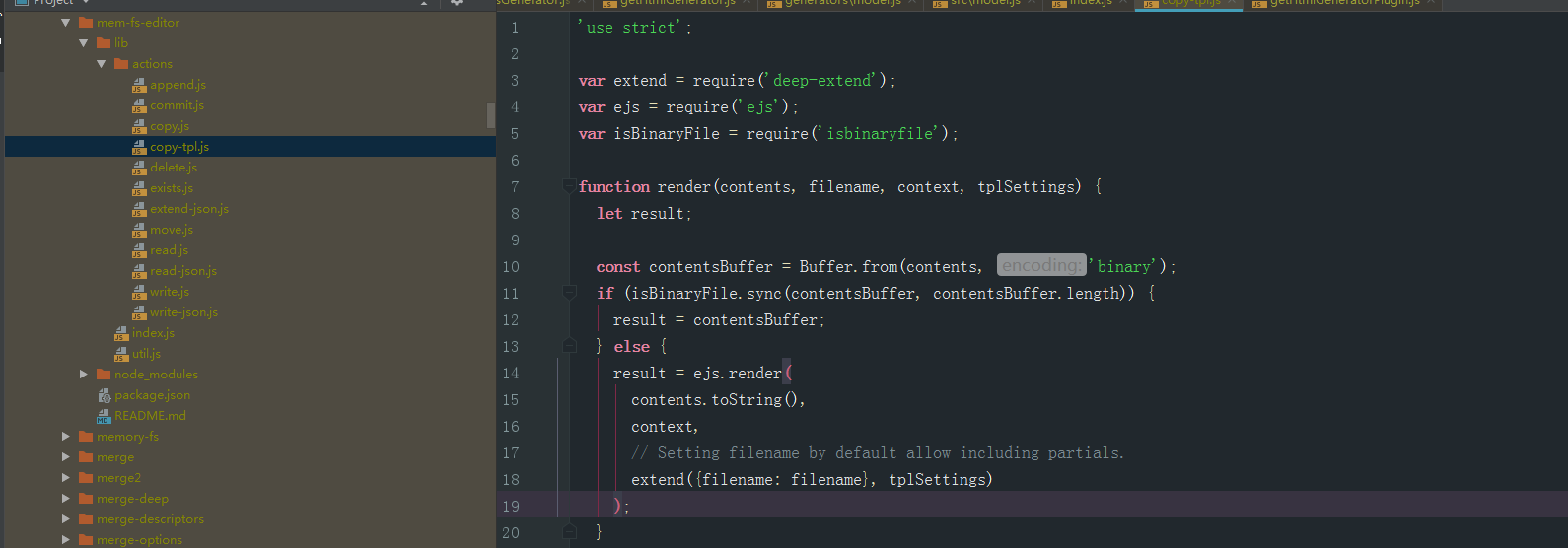Viewport: 1568px width, 548px height.
Task: Toggle the fold marker on line 20
Action: (569, 531)
